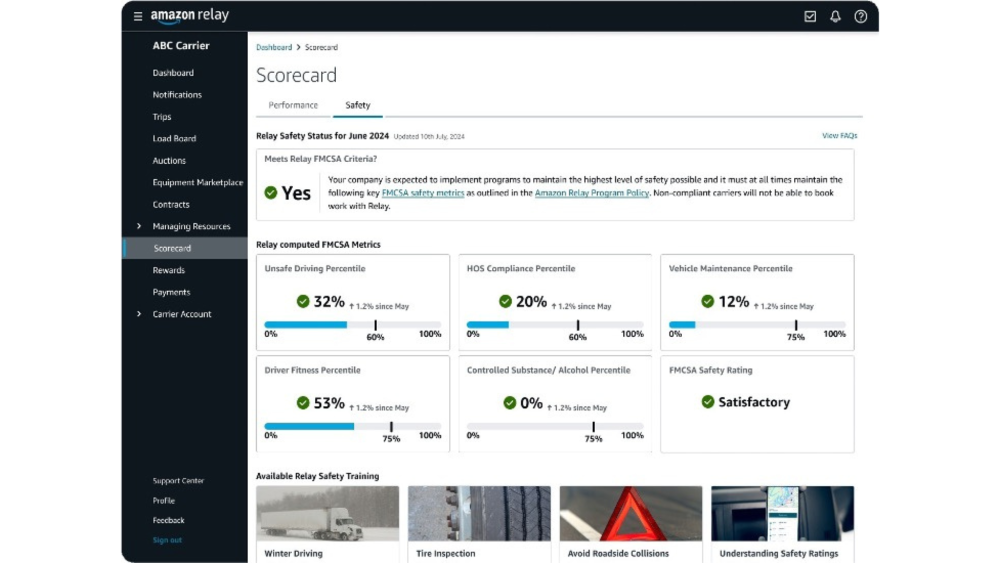
Task: Click the amazon relay logo
Action: coord(189,16)
